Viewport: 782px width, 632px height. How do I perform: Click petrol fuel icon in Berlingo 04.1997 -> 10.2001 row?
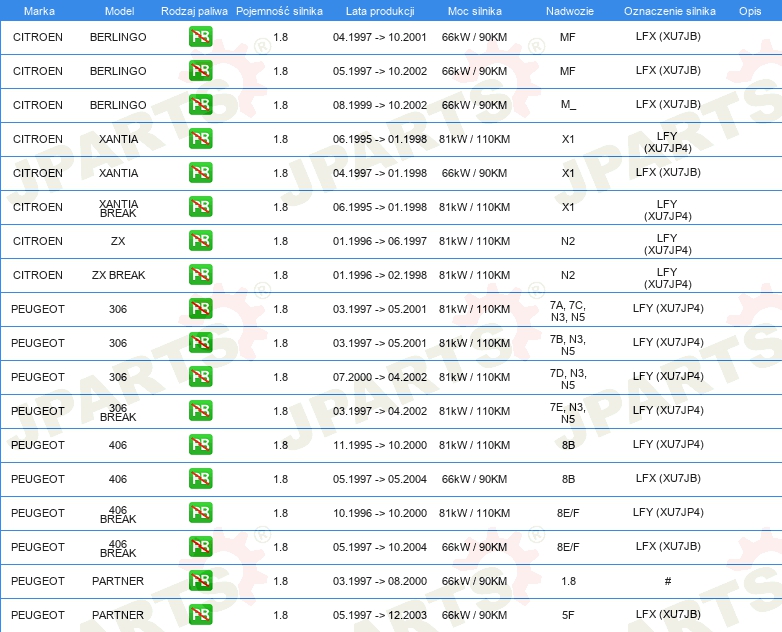point(200,36)
